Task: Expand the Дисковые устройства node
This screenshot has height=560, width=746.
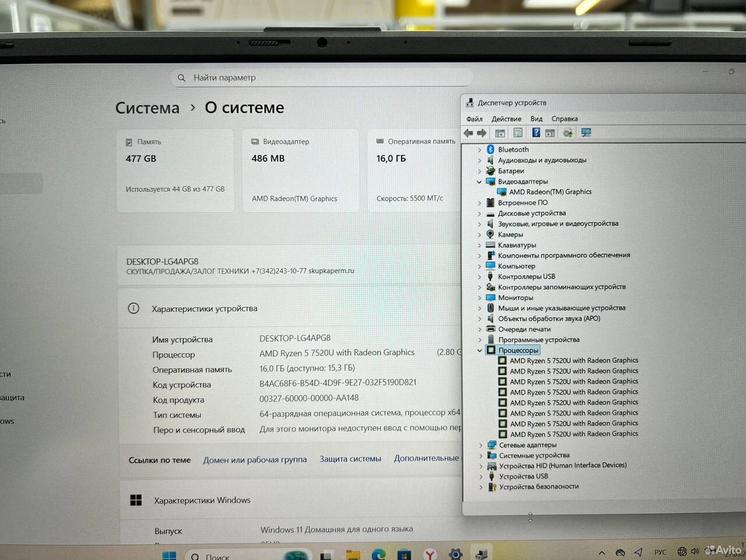Action: (x=480, y=213)
